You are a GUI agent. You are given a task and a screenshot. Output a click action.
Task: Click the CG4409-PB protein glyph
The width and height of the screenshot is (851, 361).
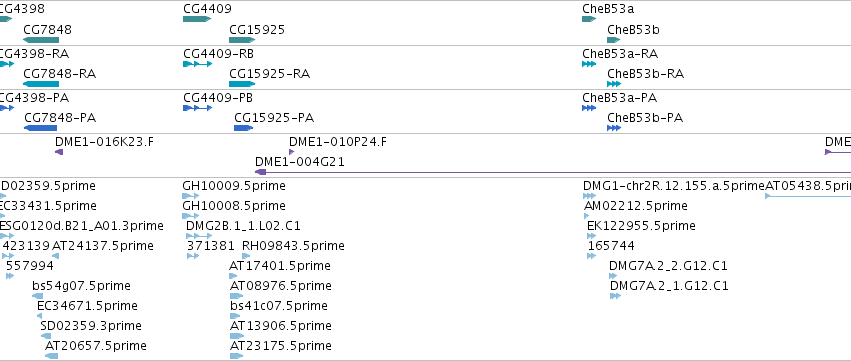(x=198, y=108)
